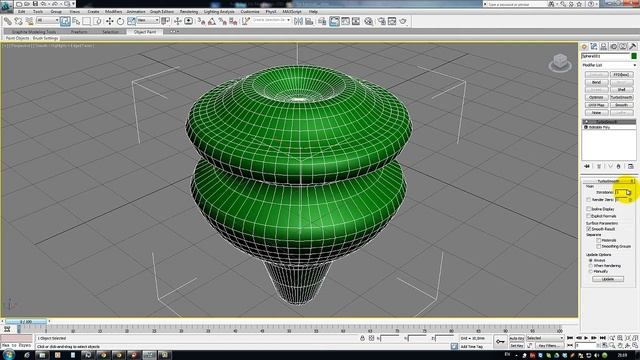The height and width of the screenshot is (360, 640).
Task: Open the Utilities hammer panel tab
Action: coord(633,47)
